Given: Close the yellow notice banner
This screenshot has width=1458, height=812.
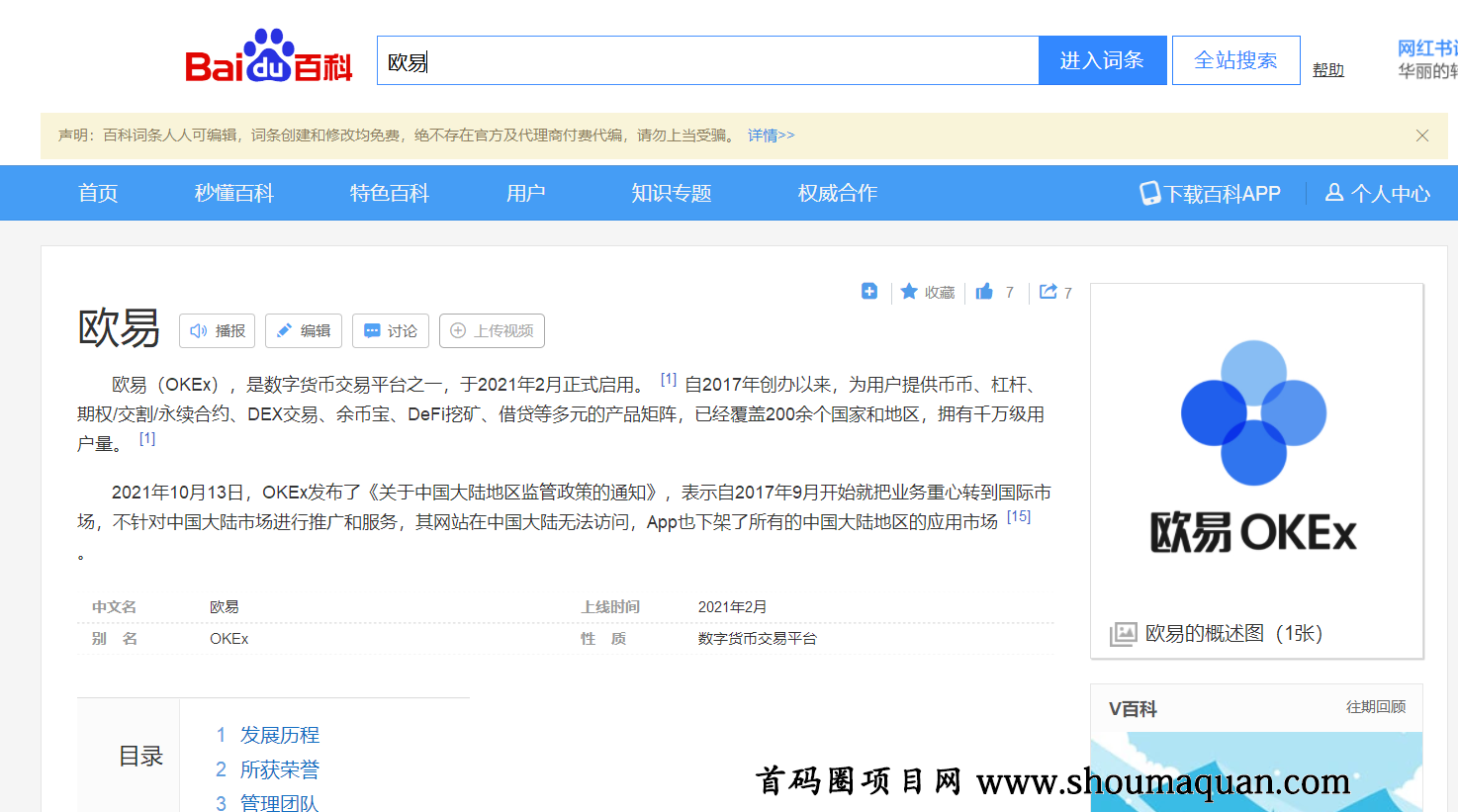Looking at the screenshot, I should (1421, 135).
